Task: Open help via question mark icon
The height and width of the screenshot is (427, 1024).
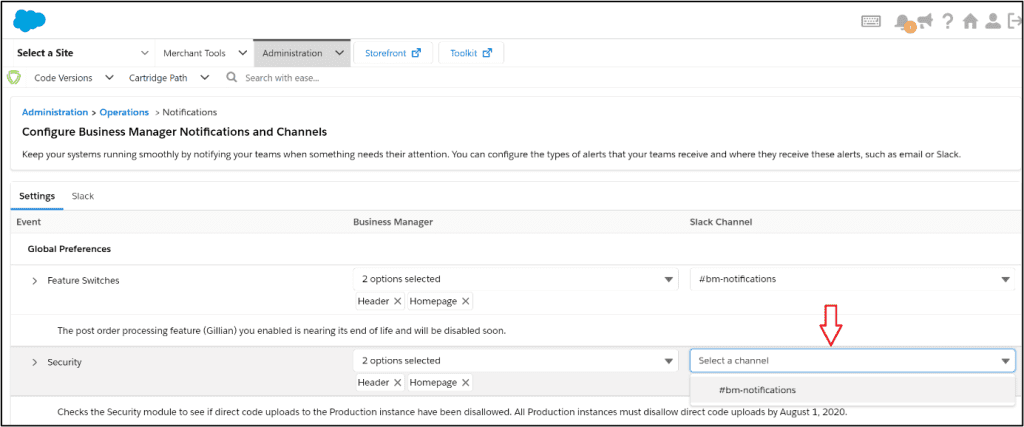Action: point(947,22)
